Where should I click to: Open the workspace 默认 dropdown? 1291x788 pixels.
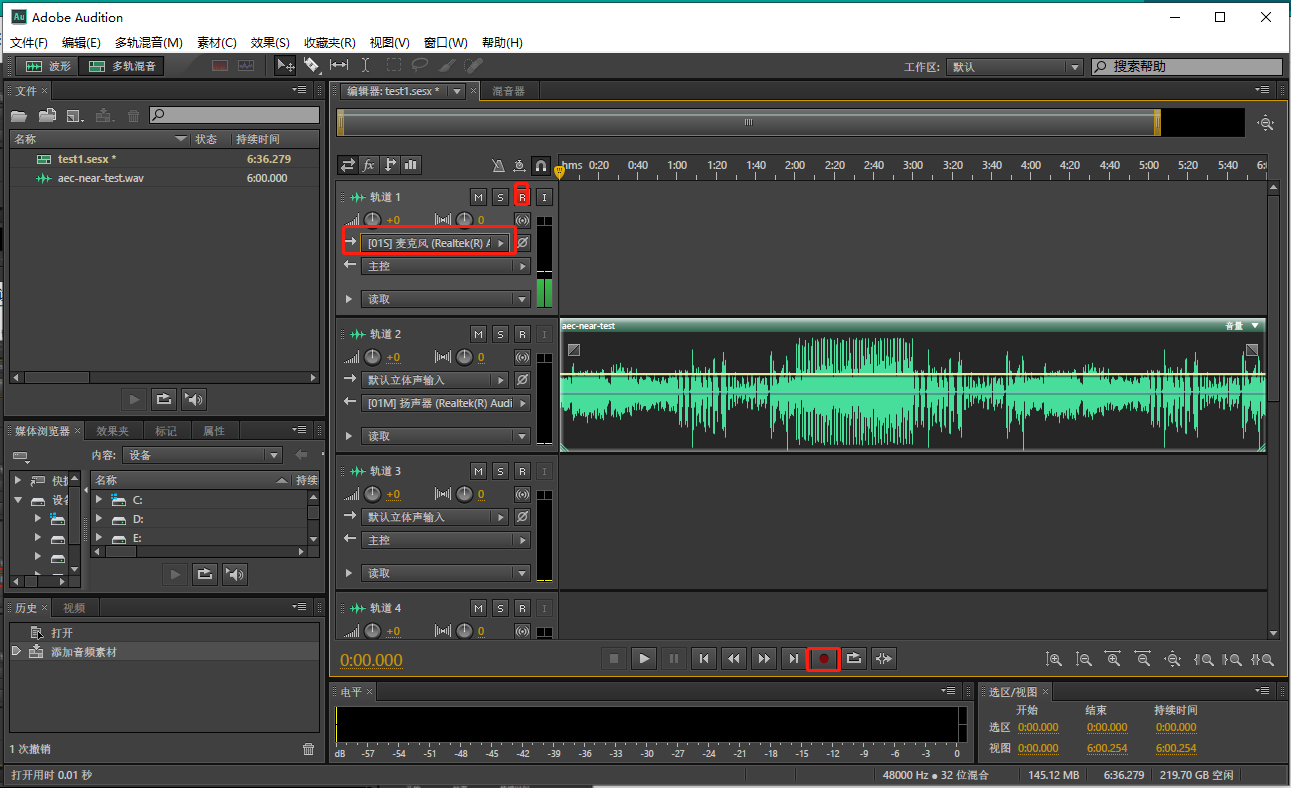(x=1014, y=67)
